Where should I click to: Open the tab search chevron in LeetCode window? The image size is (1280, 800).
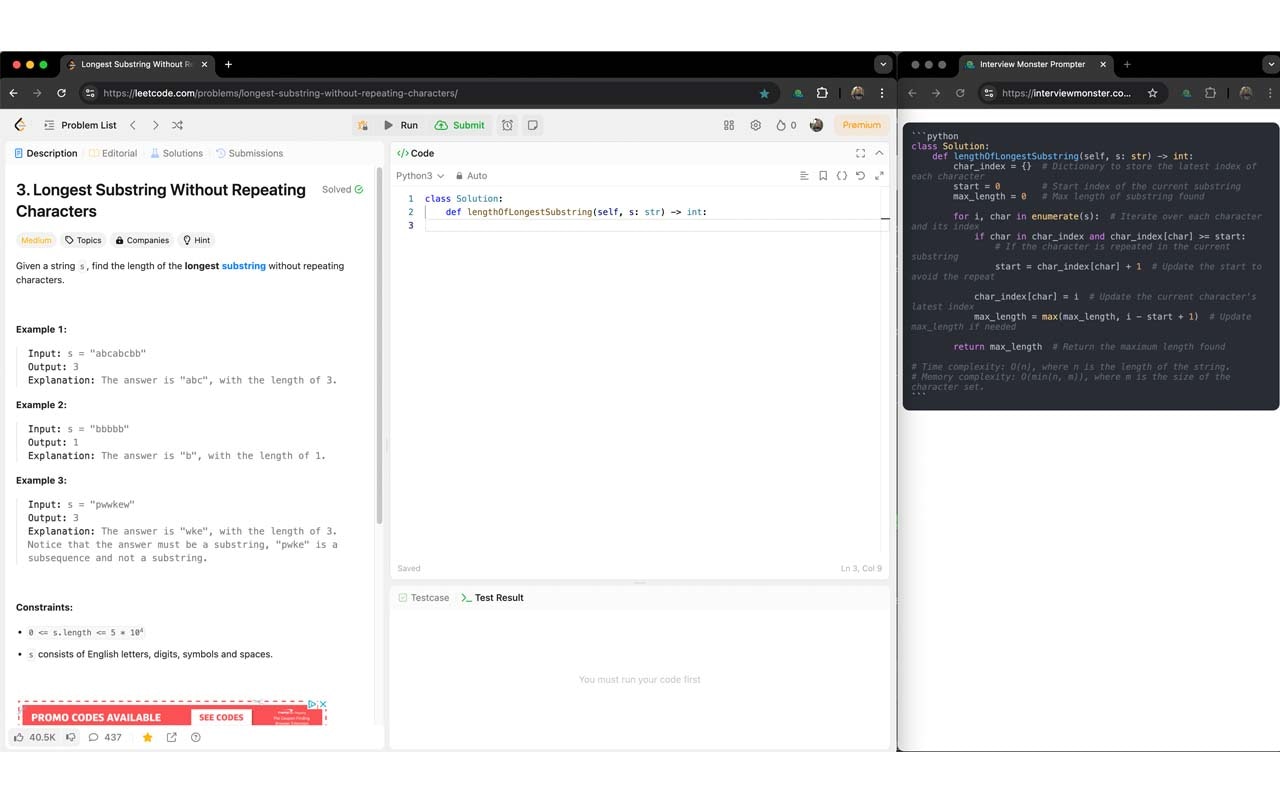(x=882, y=64)
